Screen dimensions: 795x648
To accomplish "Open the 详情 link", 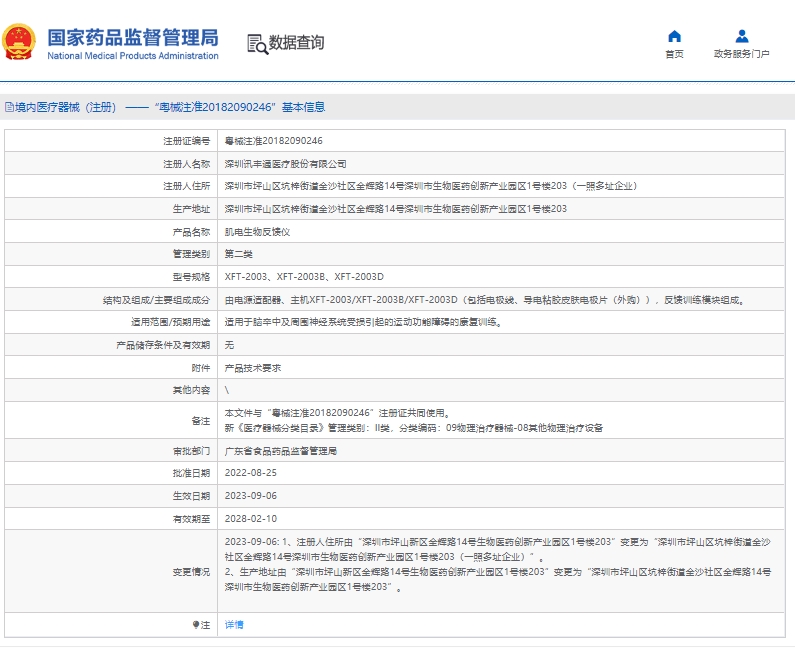I will point(234,625).
